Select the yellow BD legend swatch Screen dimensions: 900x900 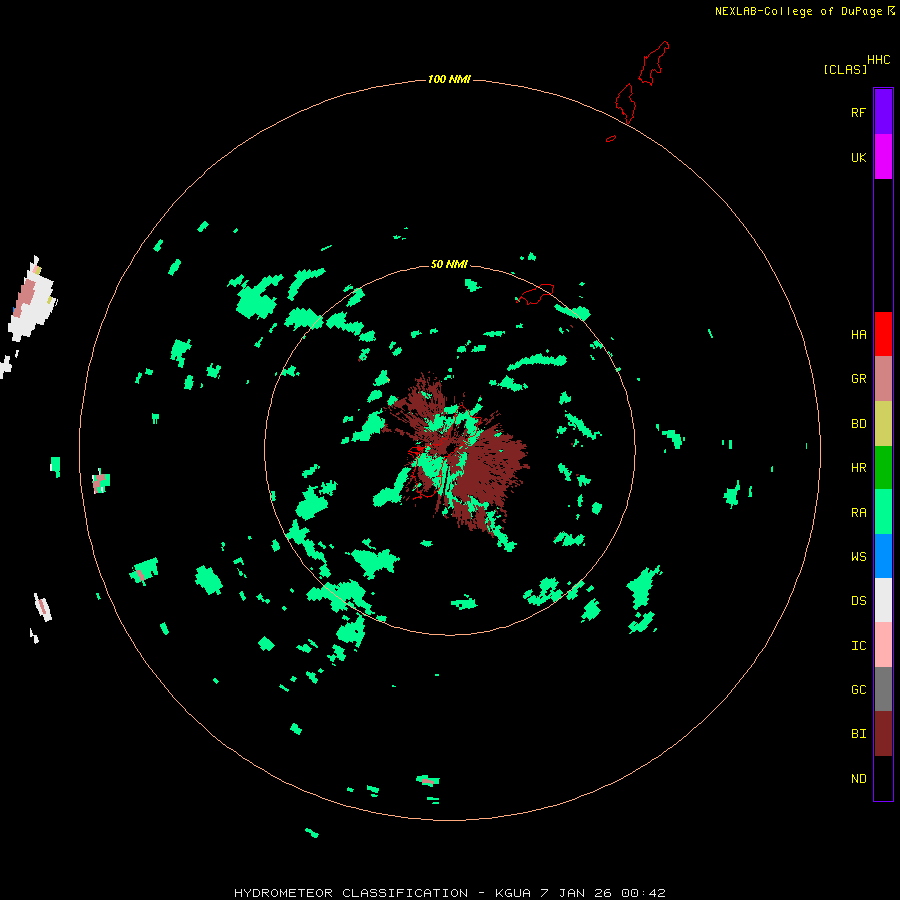point(883,424)
